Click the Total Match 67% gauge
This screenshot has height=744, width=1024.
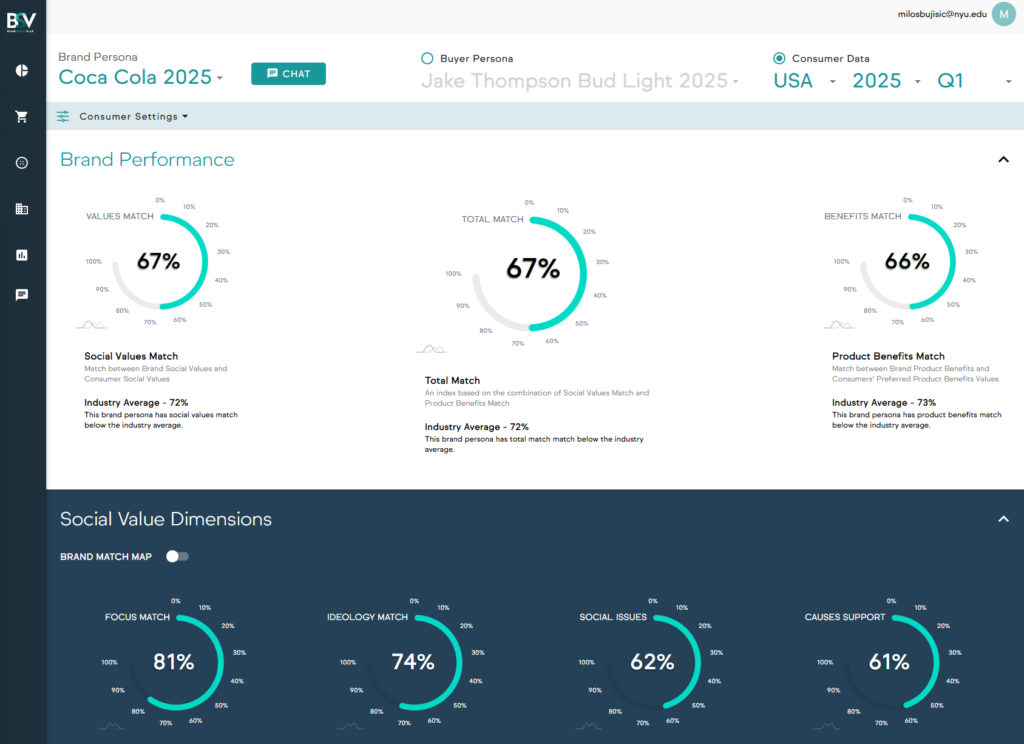click(x=532, y=269)
